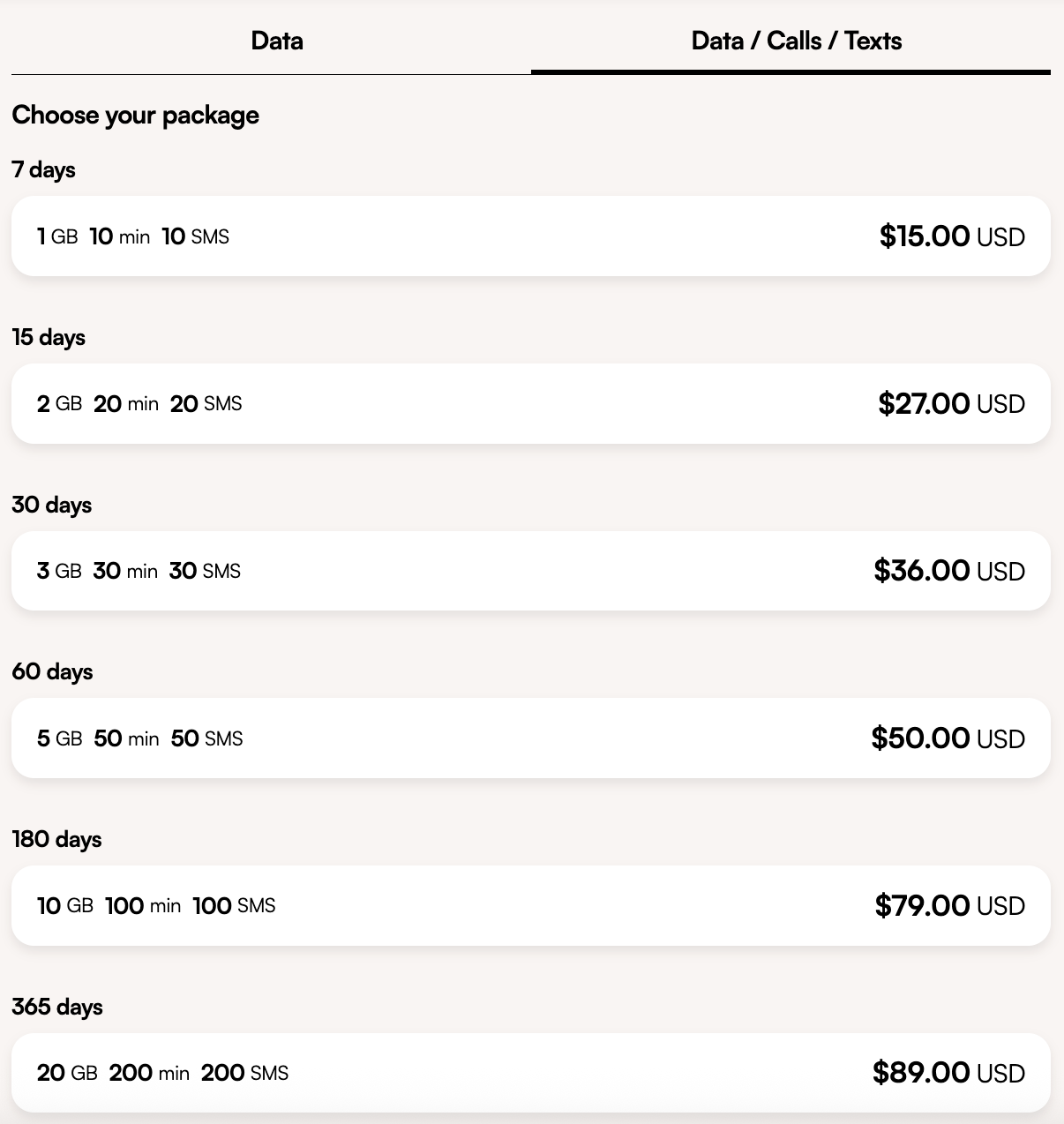Switch to the Data tab
The height and width of the screenshot is (1124, 1064).
[276, 41]
